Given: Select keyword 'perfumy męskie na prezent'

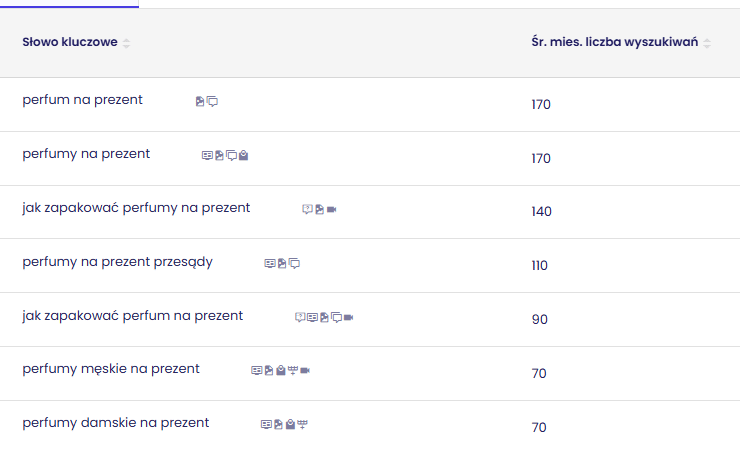Looking at the screenshot, I should [x=111, y=369].
